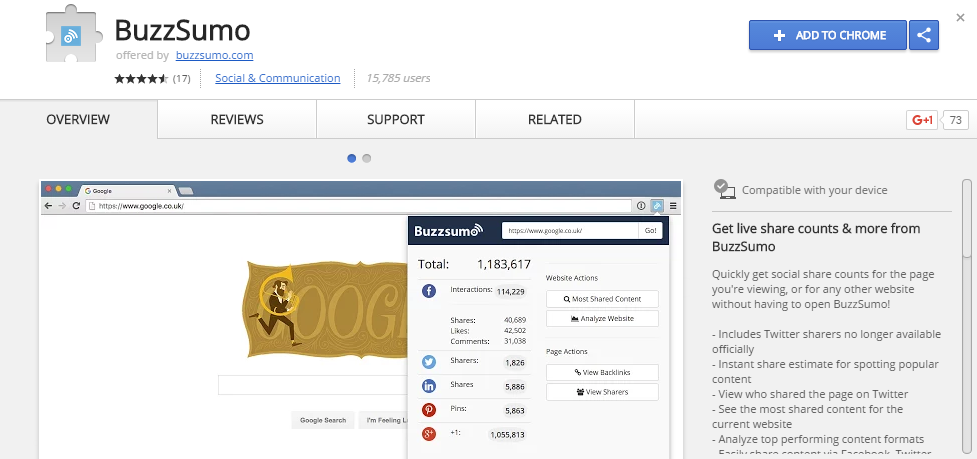Image resolution: width=977 pixels, height=459 pixels.
Task: Click the description panel vertical scrollbar
Action: click(x=966, y=300)
